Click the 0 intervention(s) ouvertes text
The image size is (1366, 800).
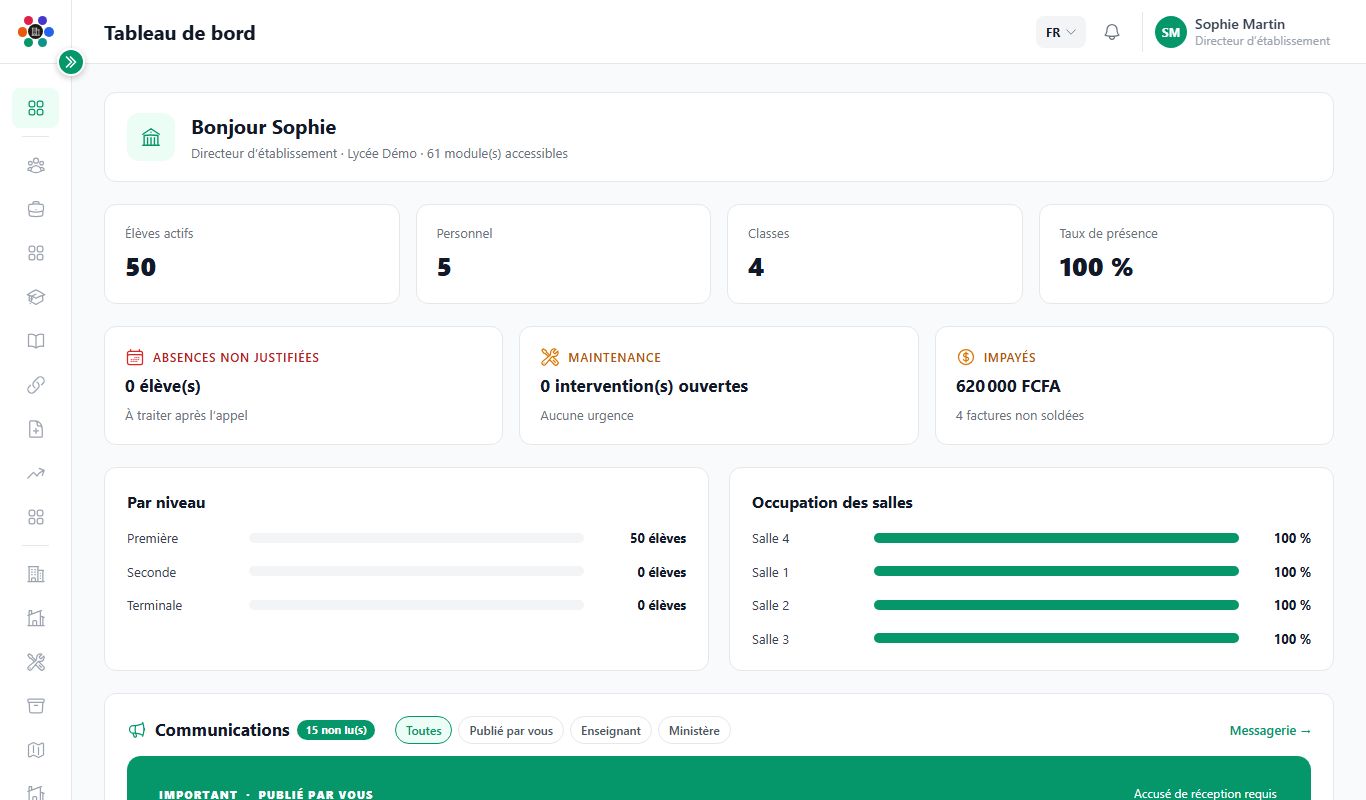point(644,386)
